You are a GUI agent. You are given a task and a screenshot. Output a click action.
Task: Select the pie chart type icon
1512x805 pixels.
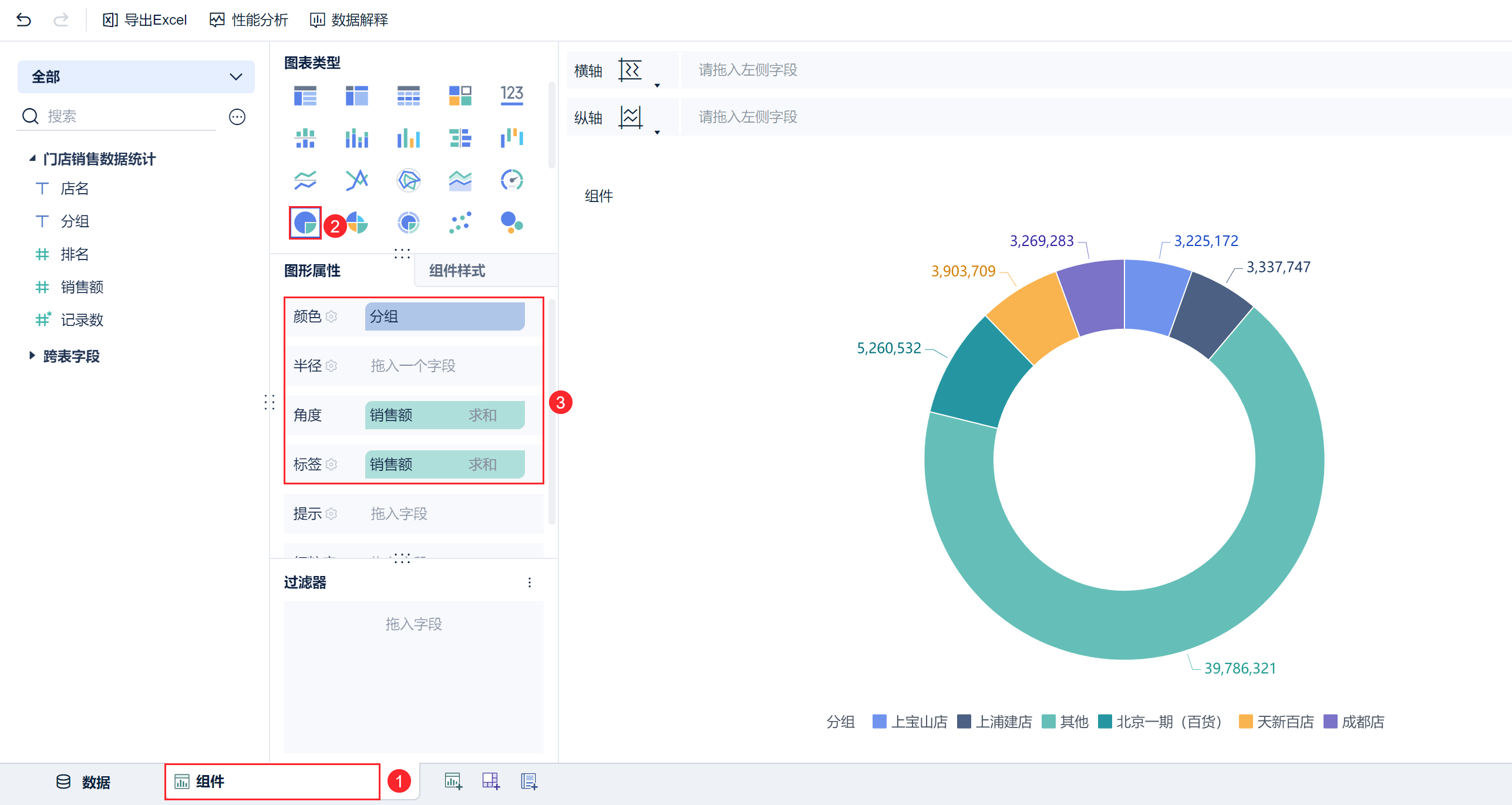point(305,223)
